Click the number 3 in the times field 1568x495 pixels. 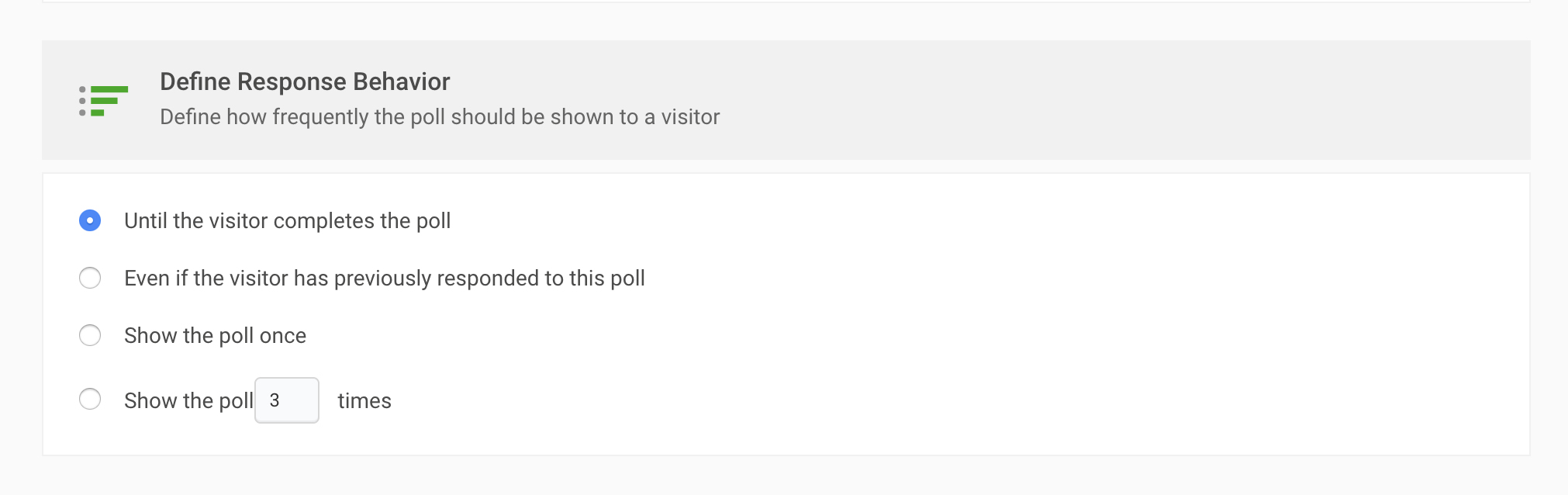click(275, 400)
